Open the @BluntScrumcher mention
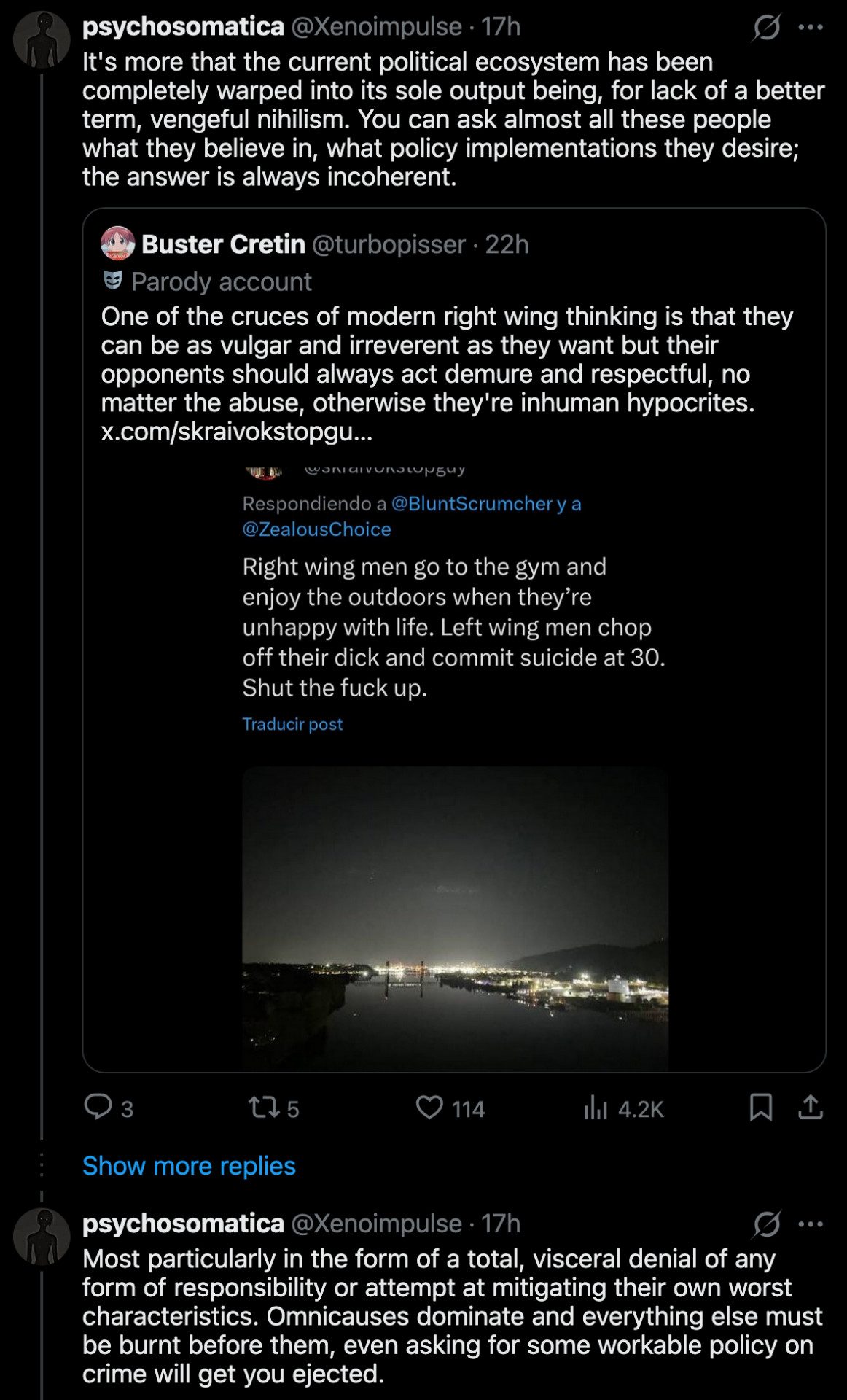The height and width of the screenshot is (1400, 847). pyautogui.click(x=472, y=504)
